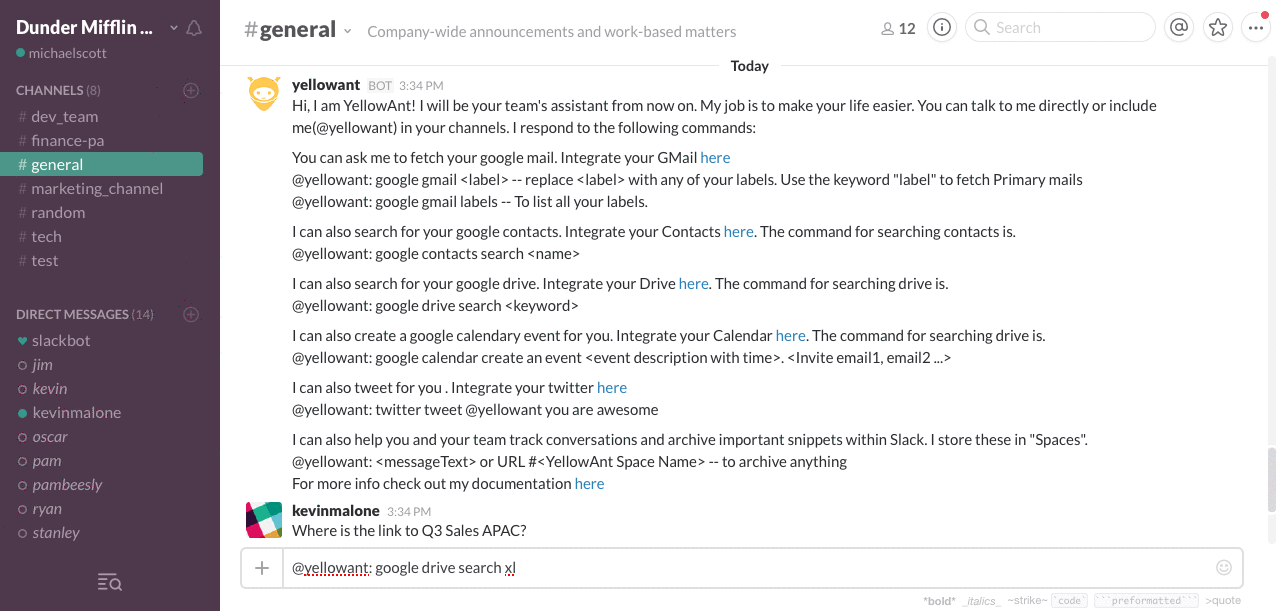The image size is (1280, 611).
Task: Show starred items star icon
Action: [1217, 28]
